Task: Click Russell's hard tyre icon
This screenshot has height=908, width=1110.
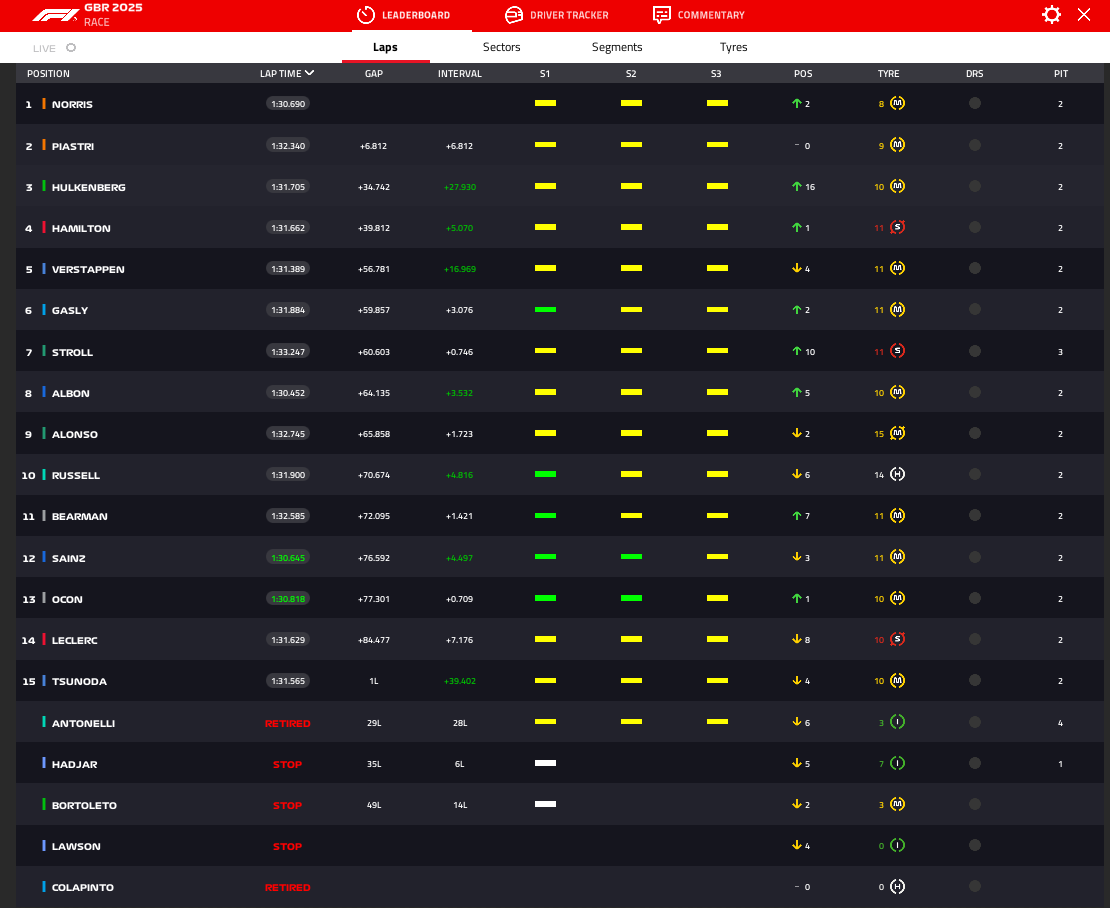Action: tap(897, 474)
